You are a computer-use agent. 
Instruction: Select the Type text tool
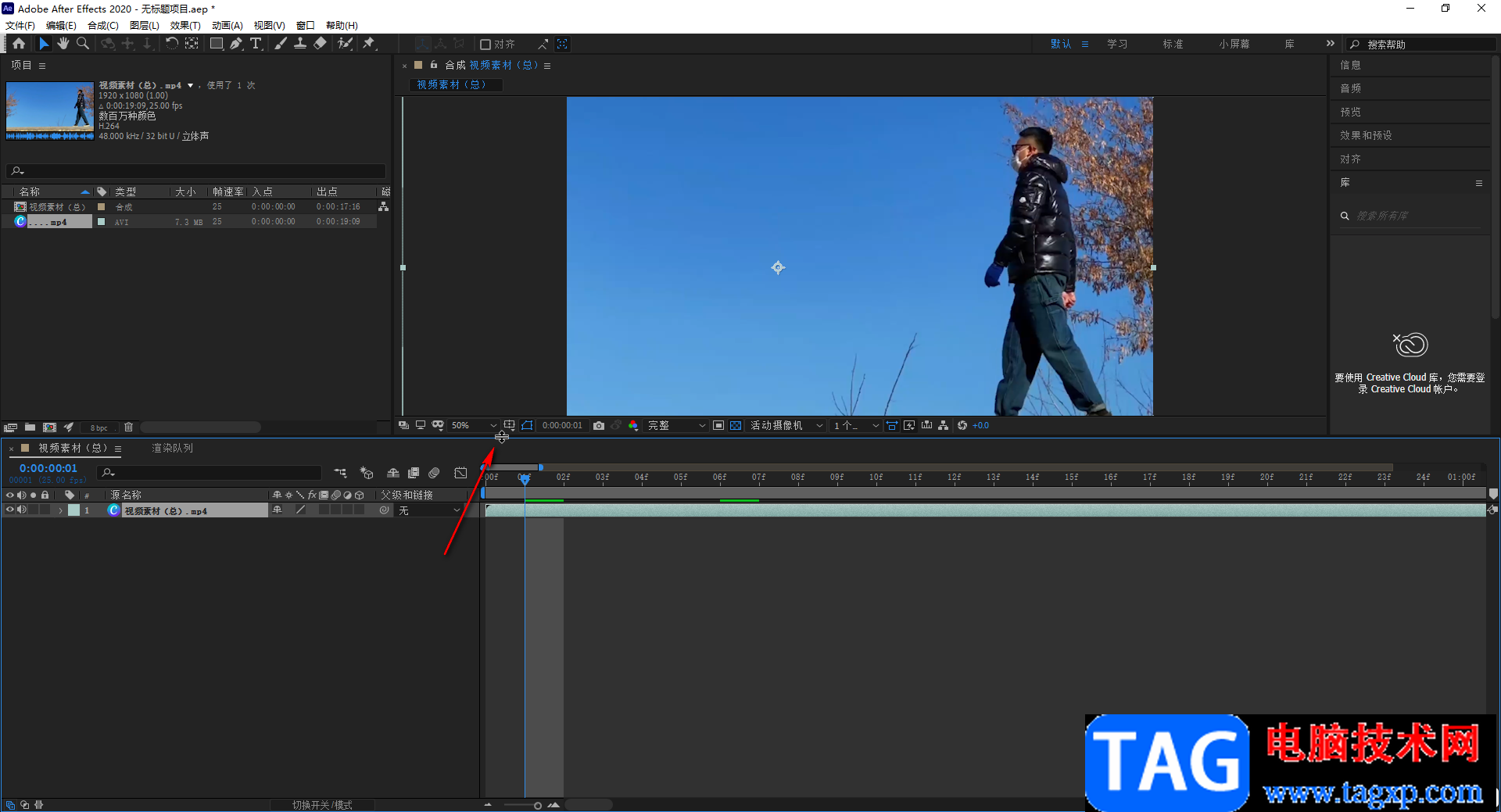256,44
